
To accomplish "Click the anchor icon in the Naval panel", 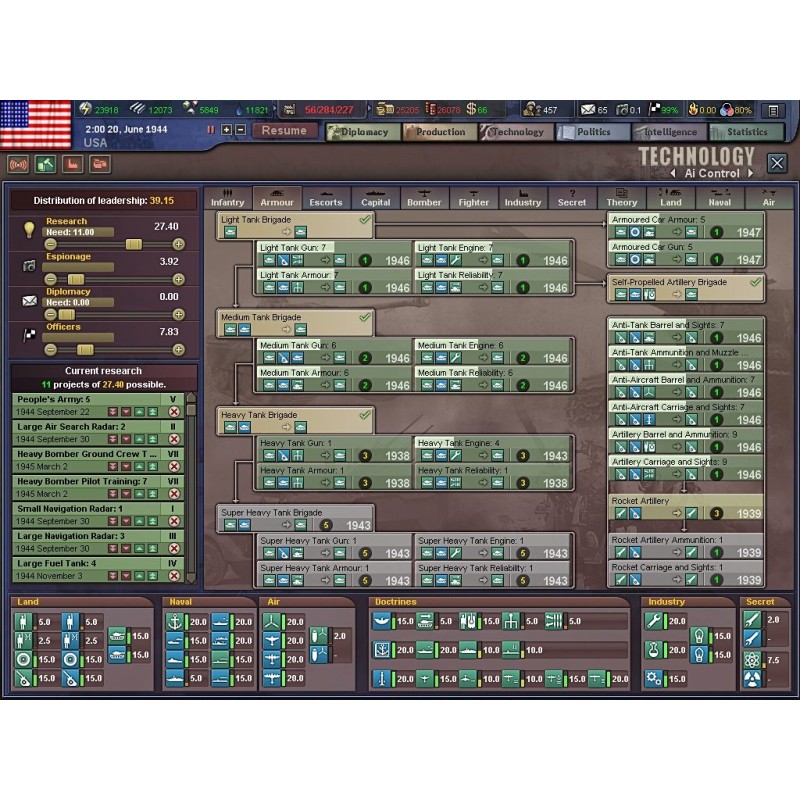I will (x=173, y=621).
